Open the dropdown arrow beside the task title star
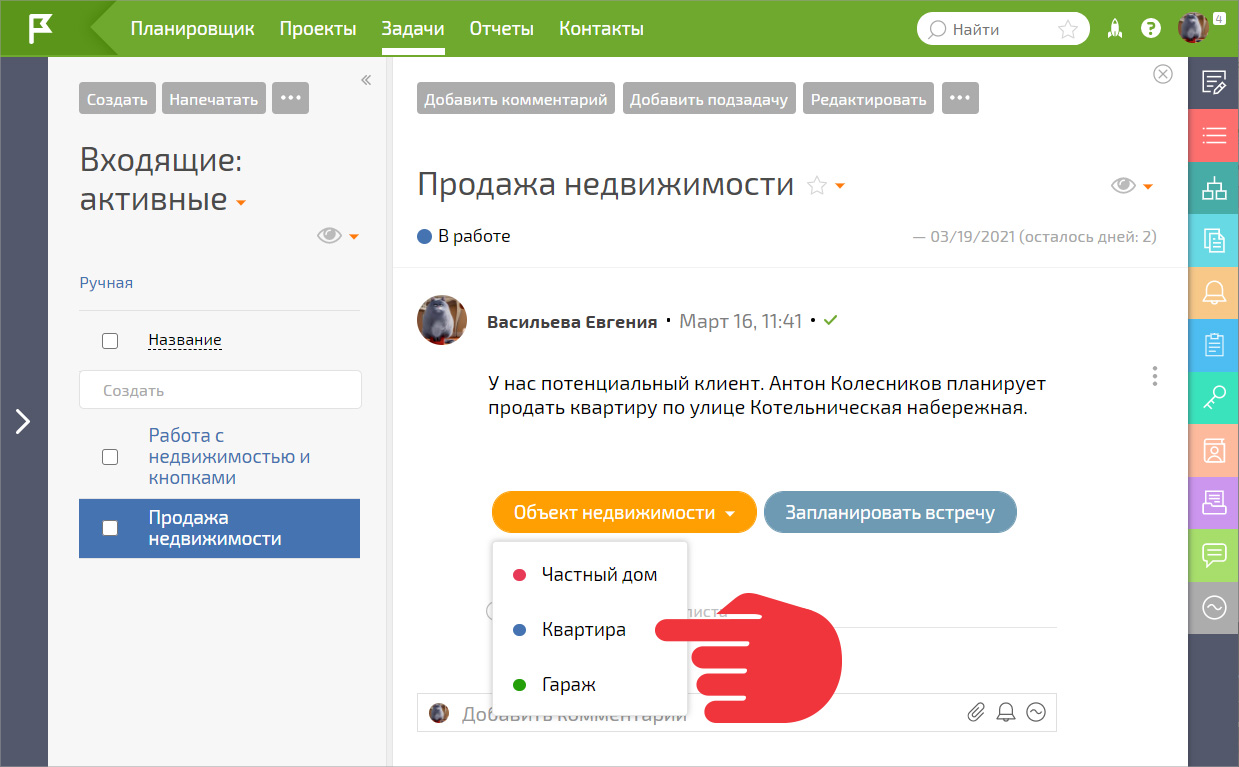This screenshot has height=767, width=1239. pos(840,186)
